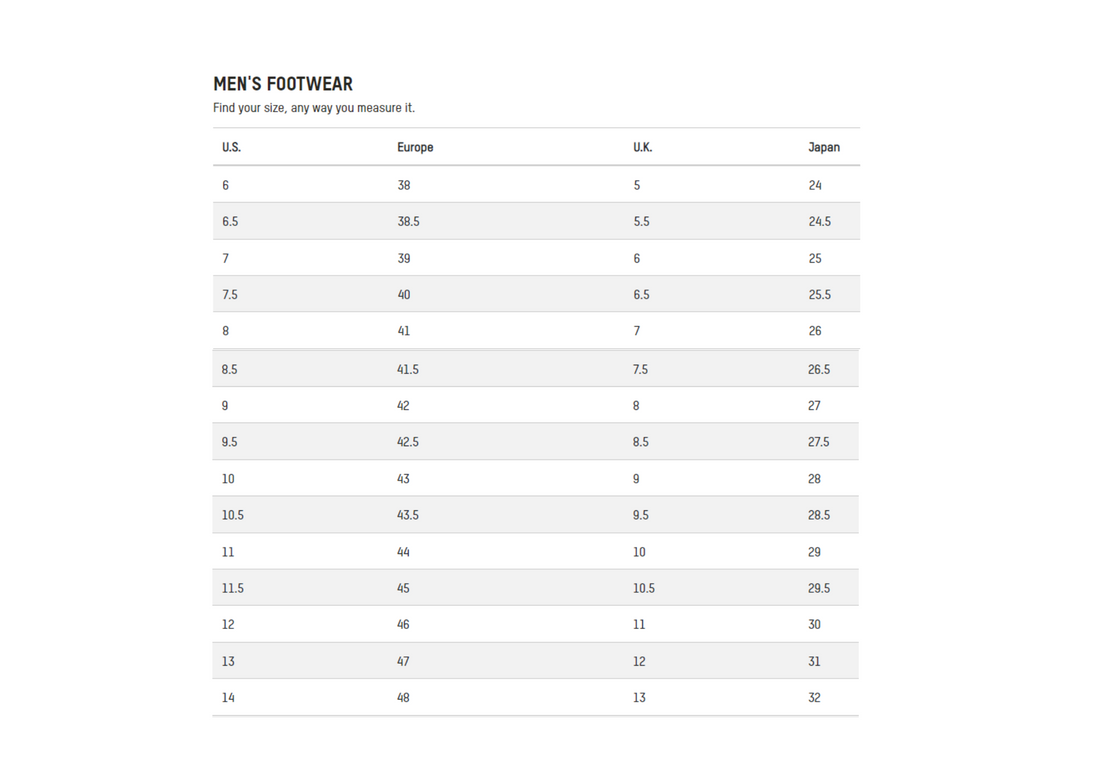Viewport: 1100px width, 778px height.
Task: Click Europe size 38.5 cell
Action: pyautogui.click(x=408, y=221)
